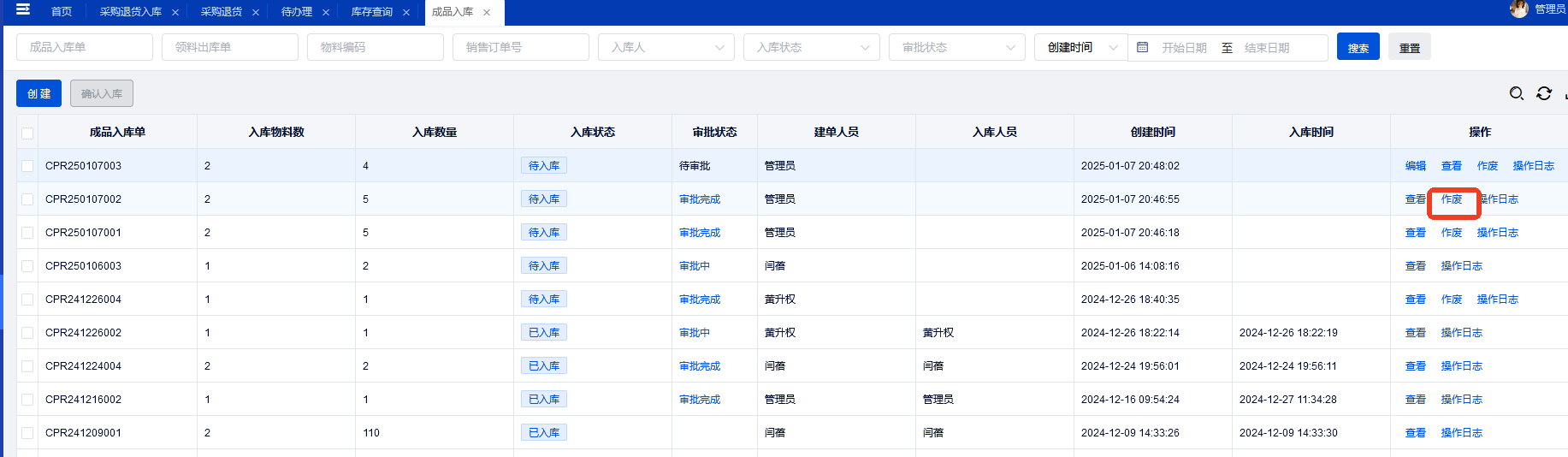Open the 创建时间 type dropdown

click(x=1081, y=47)
